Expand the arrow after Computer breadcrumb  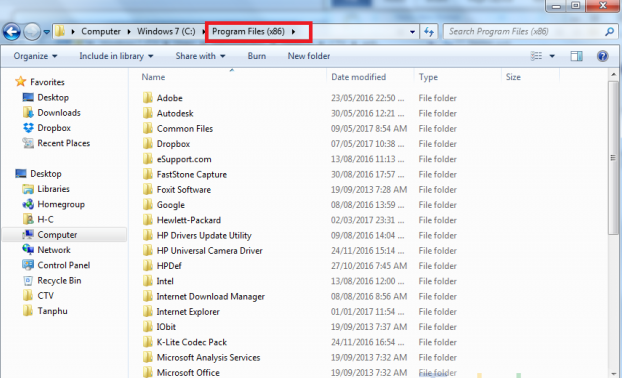[129, 32]
